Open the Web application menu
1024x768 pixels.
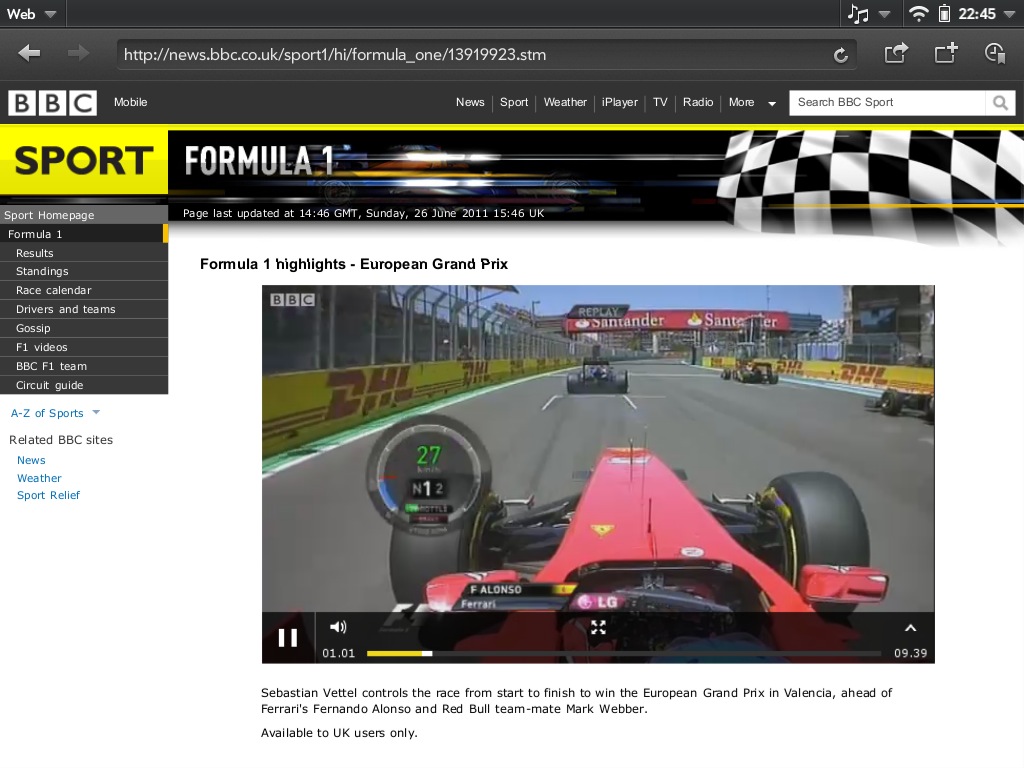tap(31, 14)
